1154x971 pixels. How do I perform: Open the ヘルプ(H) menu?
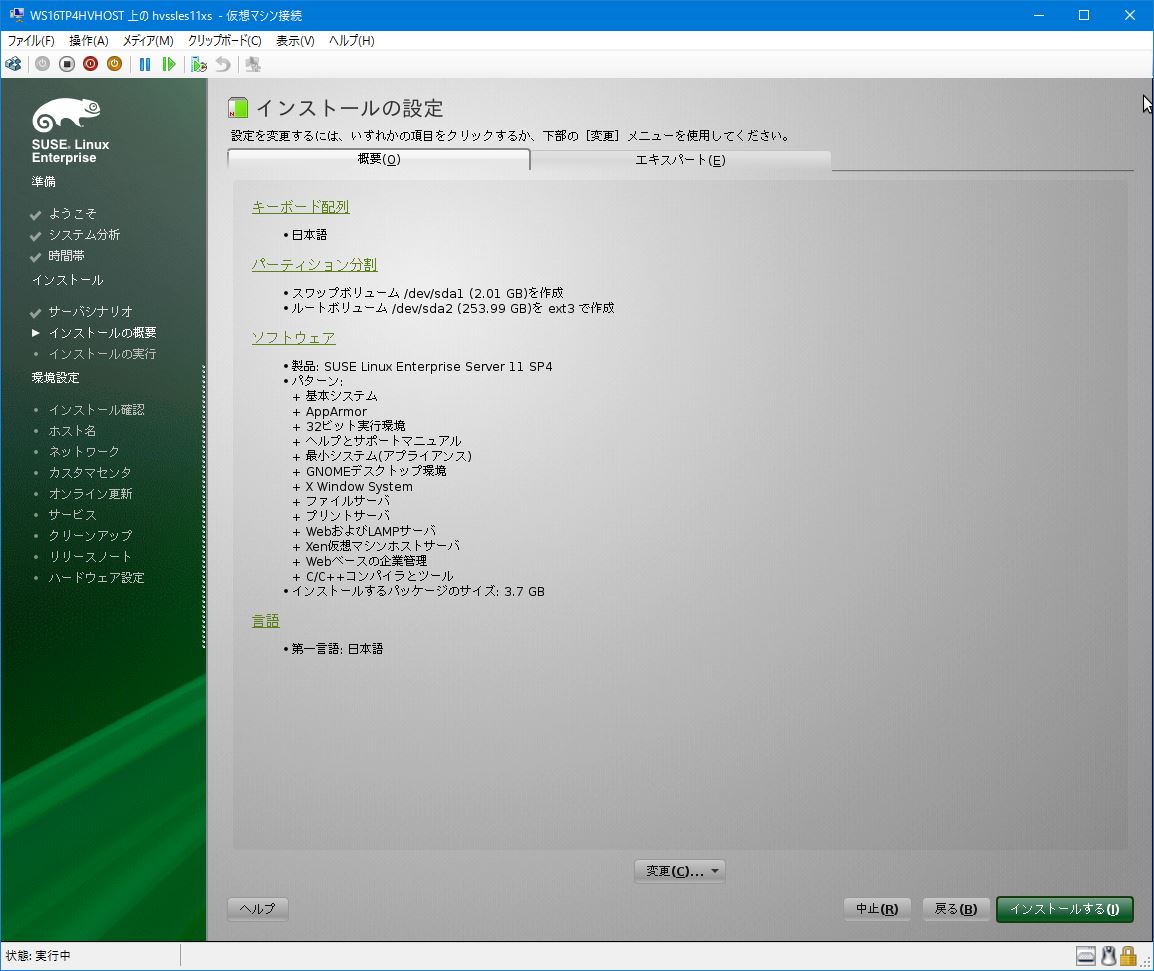tap(352, 40)
